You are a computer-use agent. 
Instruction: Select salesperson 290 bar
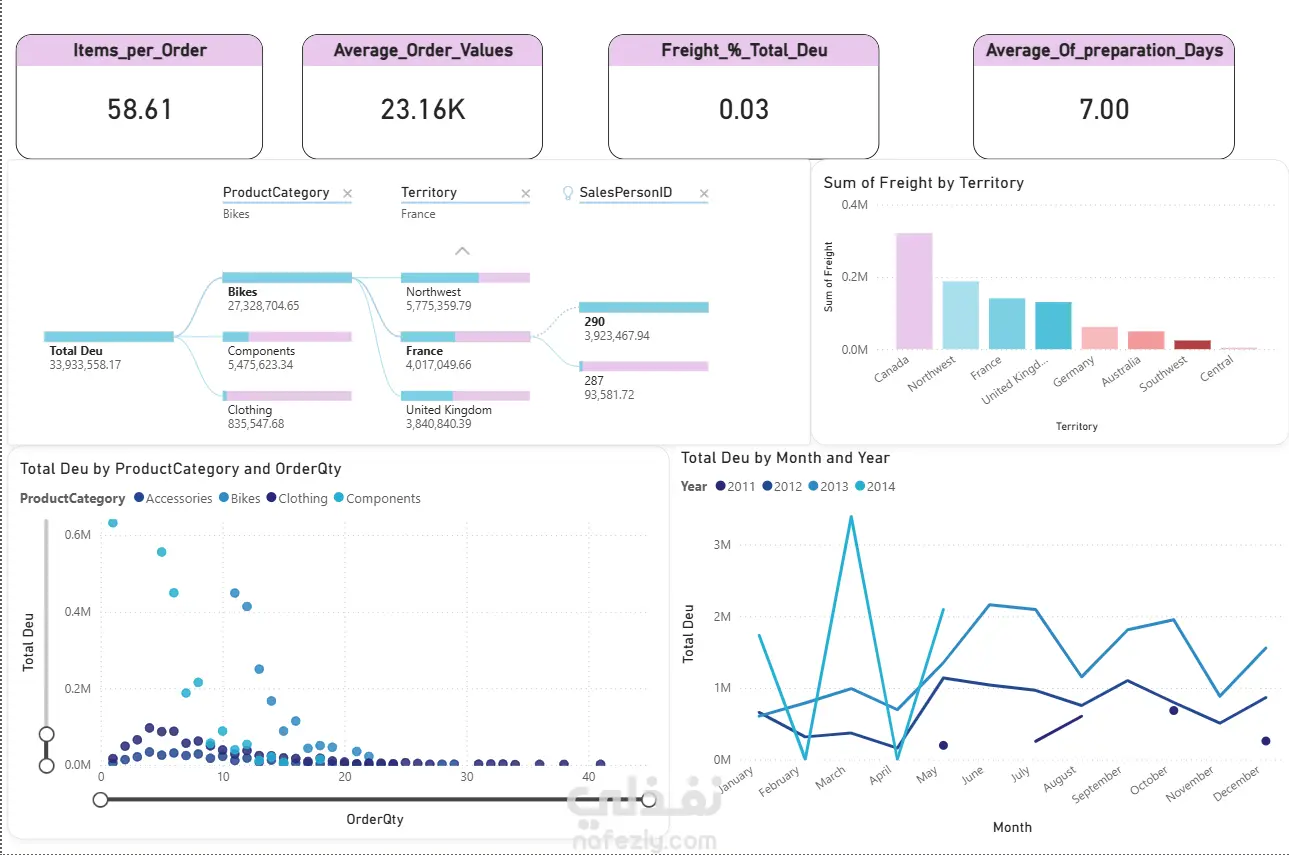(x=643, y=308)
